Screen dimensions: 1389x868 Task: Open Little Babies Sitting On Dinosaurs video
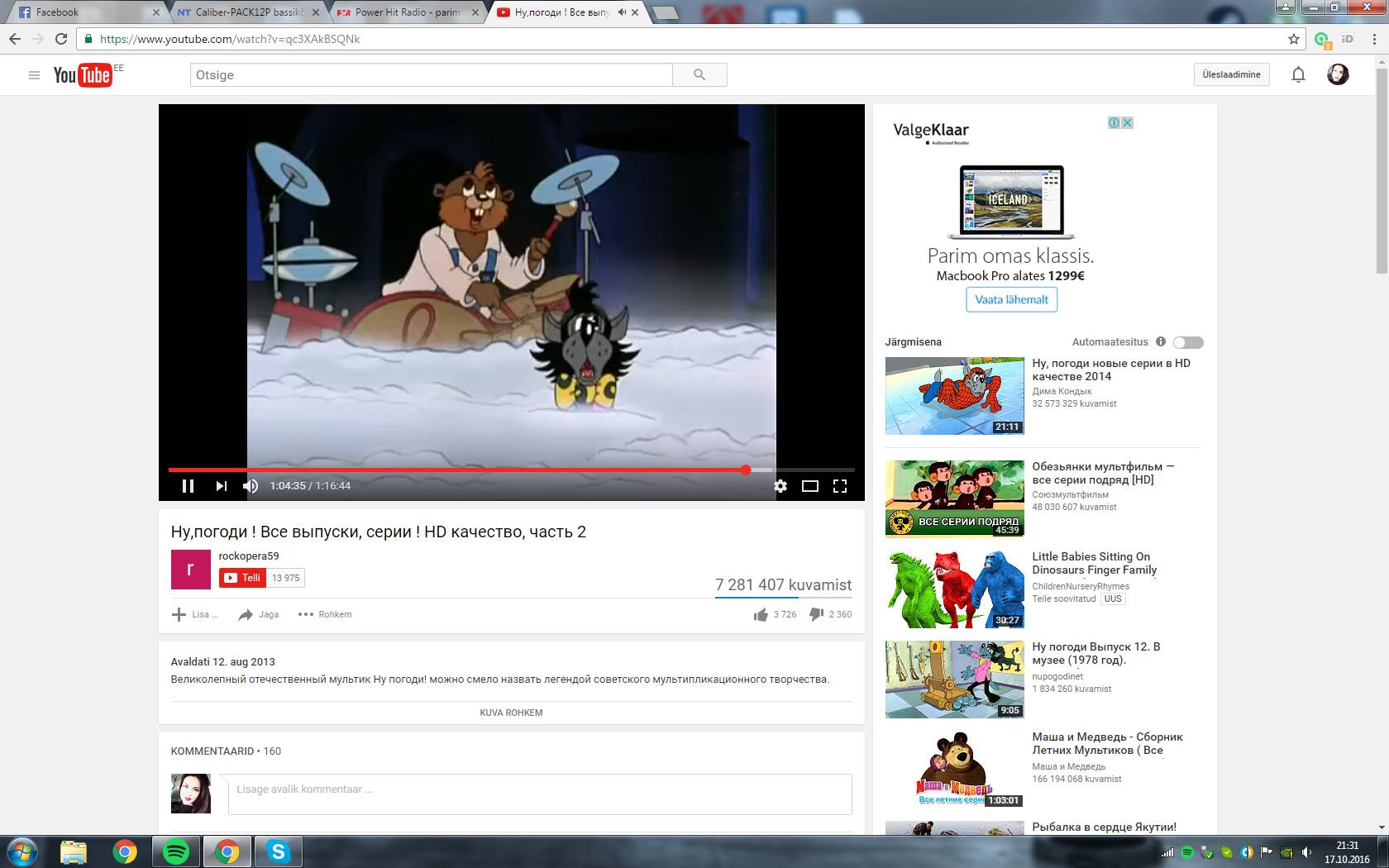point(1095,563)
